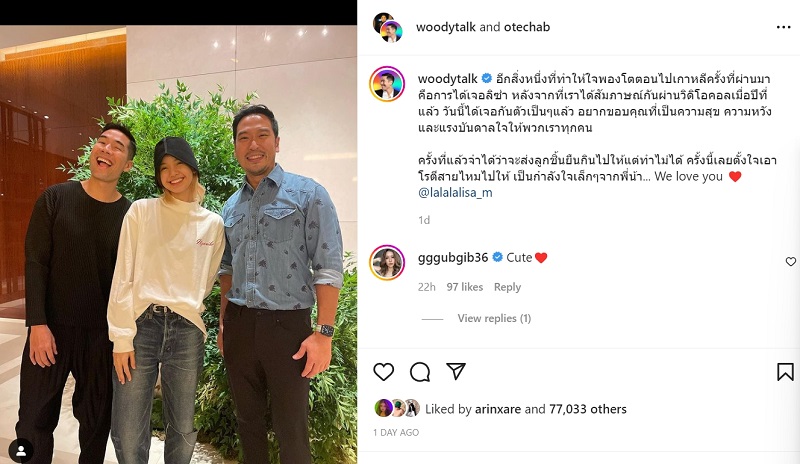The image size is (800, 464).
Task: Expand View replies (1) under the comment
Action: click(x=494, y=319)
